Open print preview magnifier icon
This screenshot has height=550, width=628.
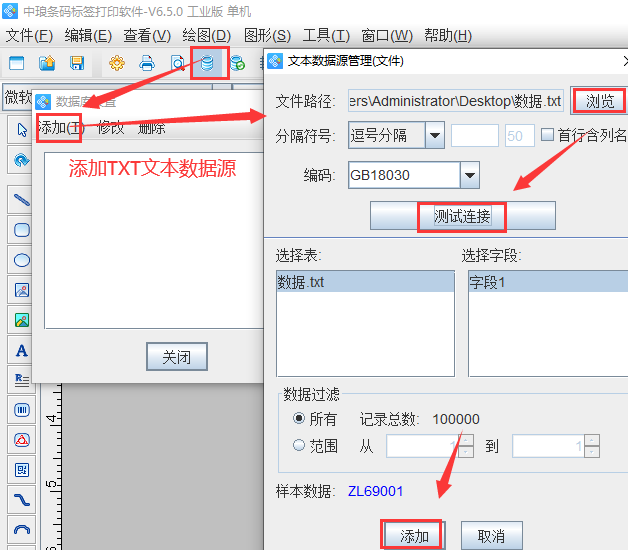point(177,63)
